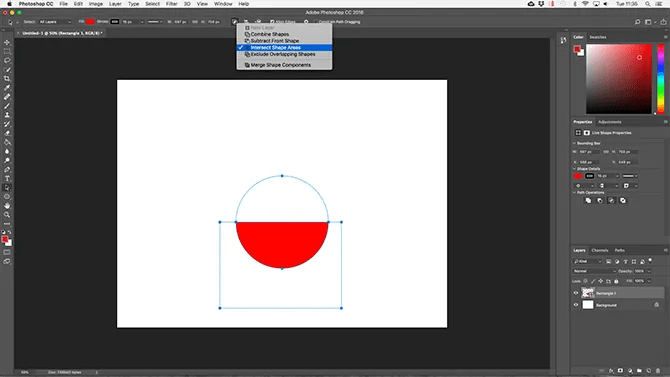Select the Clone Stamp tool
Image resolution: width=670 pixels, height=377 pixels.
(7, 115)
